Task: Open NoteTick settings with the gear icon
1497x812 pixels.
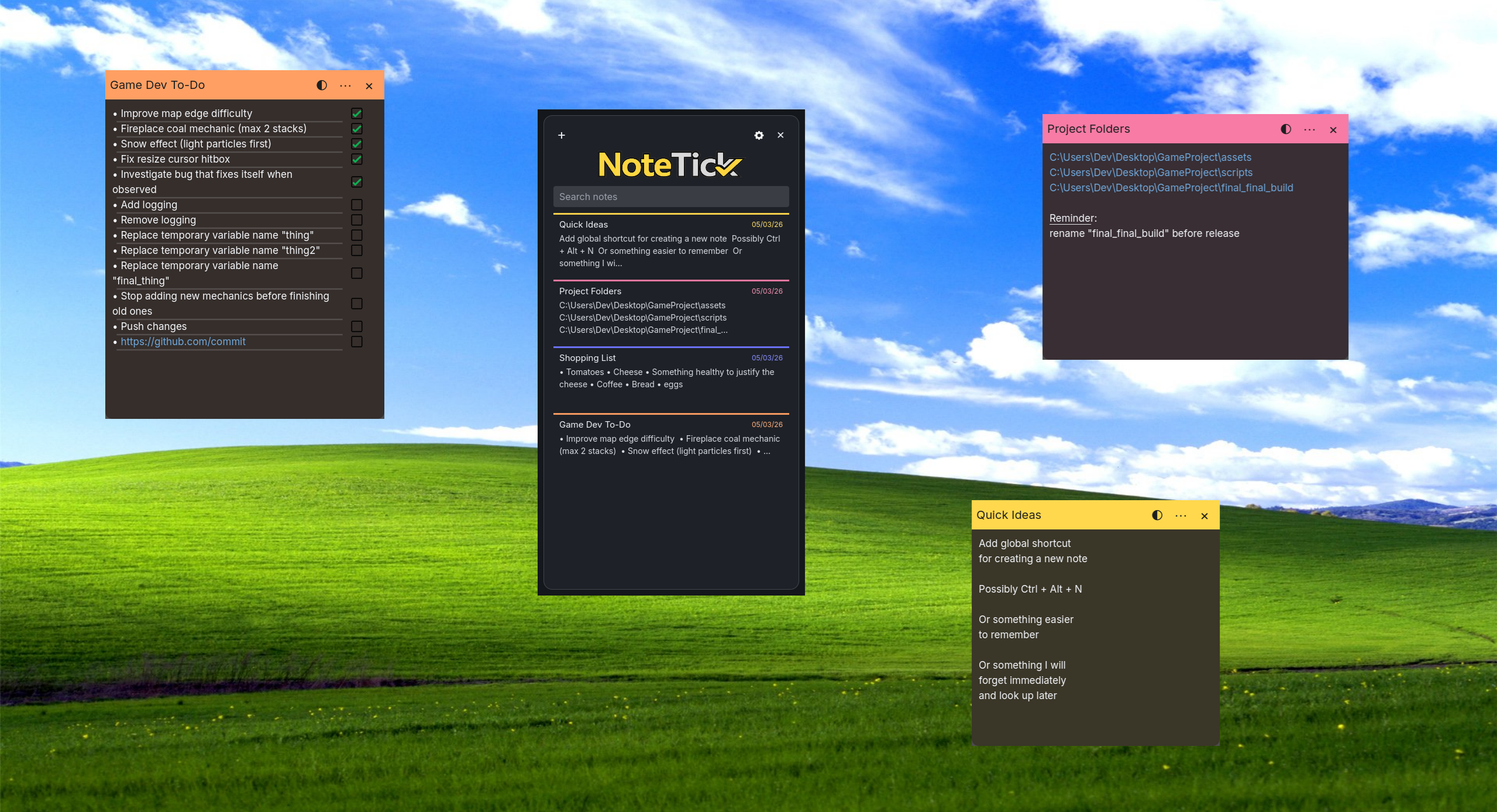Action: (758, 135)
